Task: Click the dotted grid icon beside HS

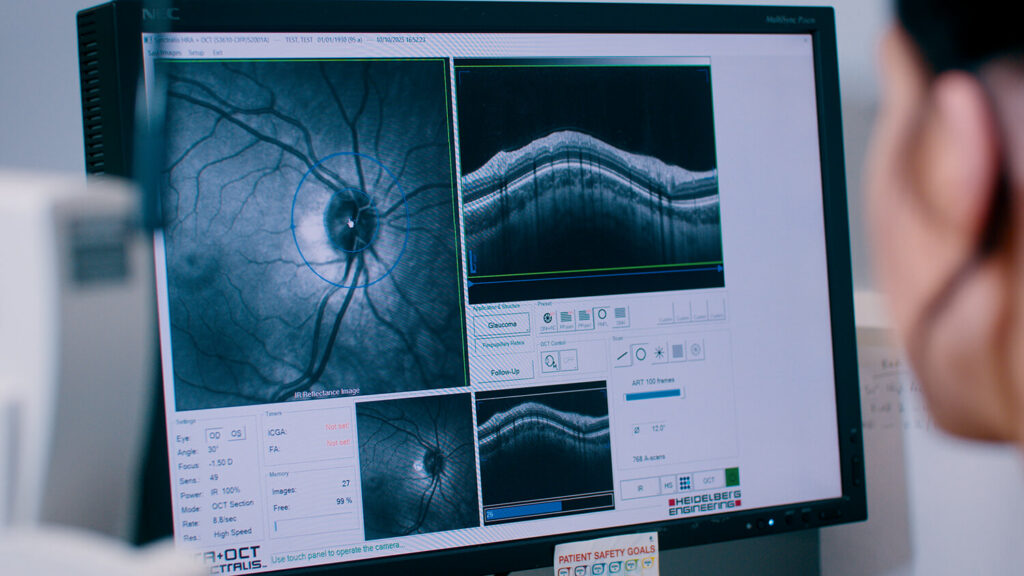Action: [x=684, y=482]
